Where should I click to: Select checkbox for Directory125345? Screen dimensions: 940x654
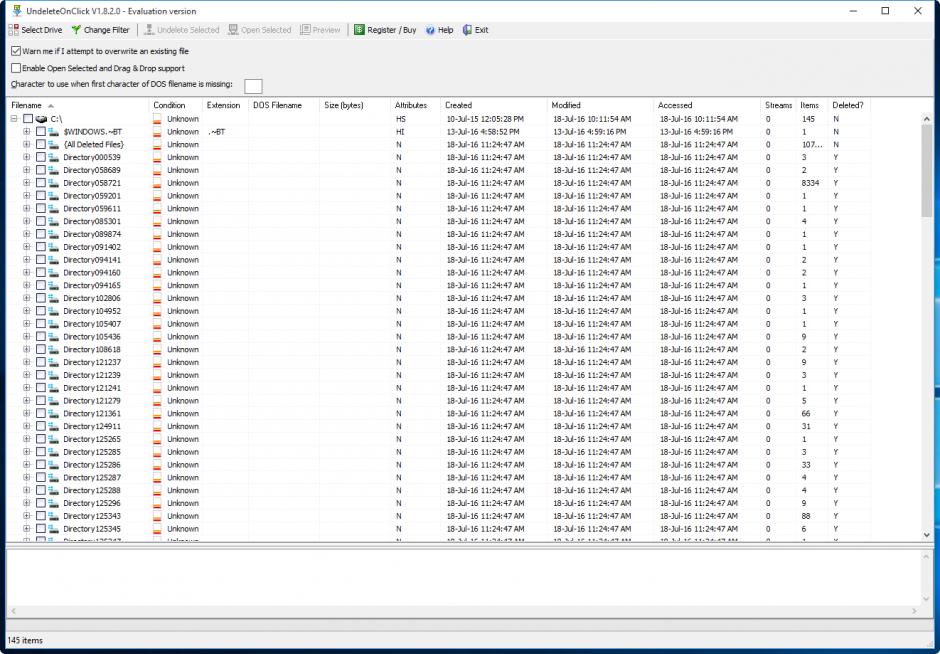(x=41, y=529)
